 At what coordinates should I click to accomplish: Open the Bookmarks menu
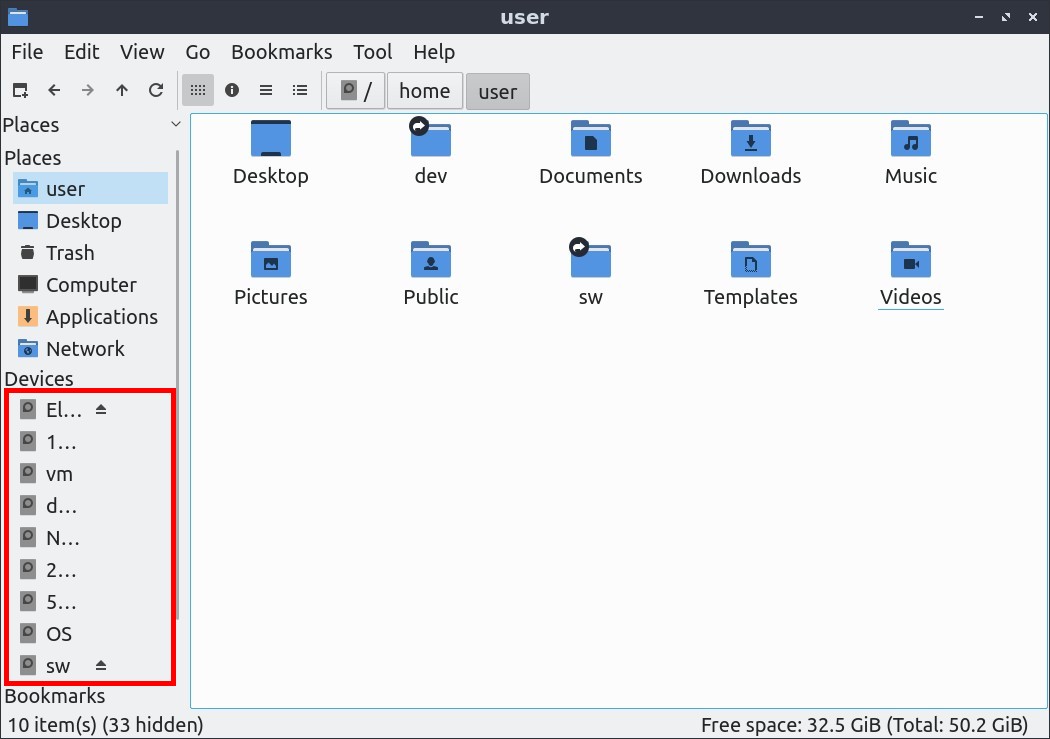tap(281, 52)
